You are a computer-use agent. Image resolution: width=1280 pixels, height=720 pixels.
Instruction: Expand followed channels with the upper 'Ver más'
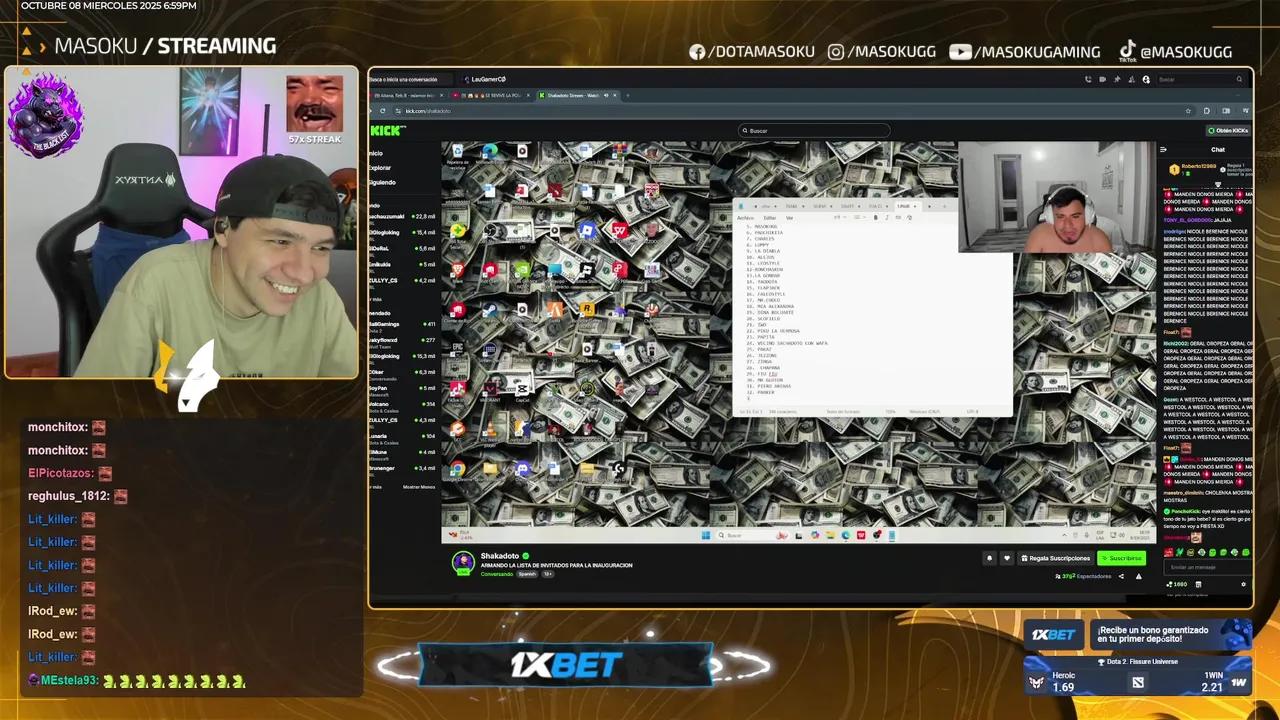tap(375, 299)
